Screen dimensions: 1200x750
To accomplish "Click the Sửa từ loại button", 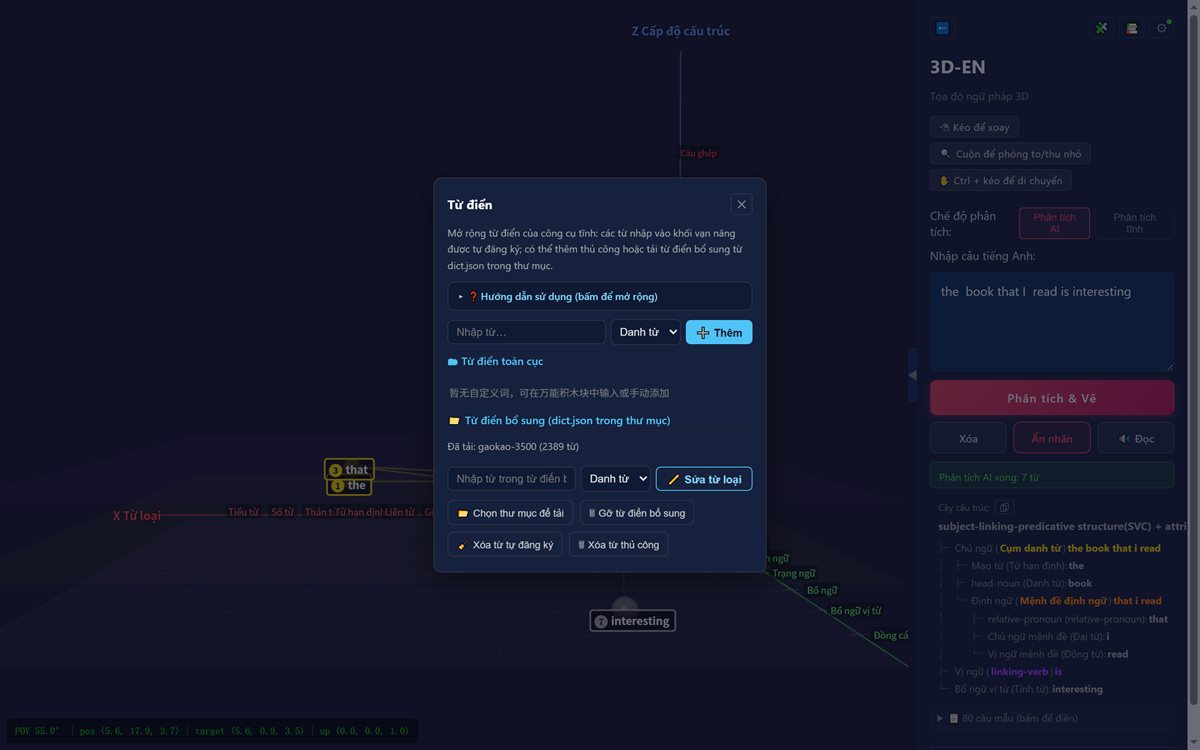I will coord(704,479).
